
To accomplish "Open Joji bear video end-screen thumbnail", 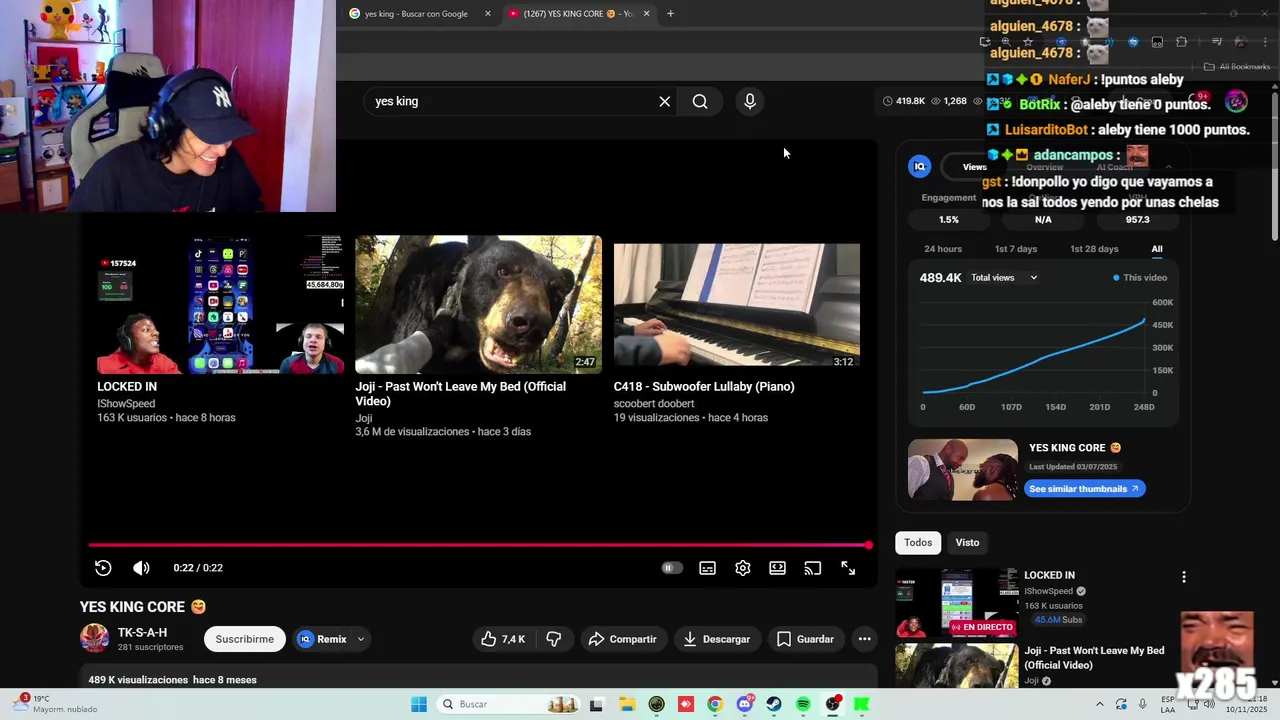I will pyautogui.click(x=478, y=305).
